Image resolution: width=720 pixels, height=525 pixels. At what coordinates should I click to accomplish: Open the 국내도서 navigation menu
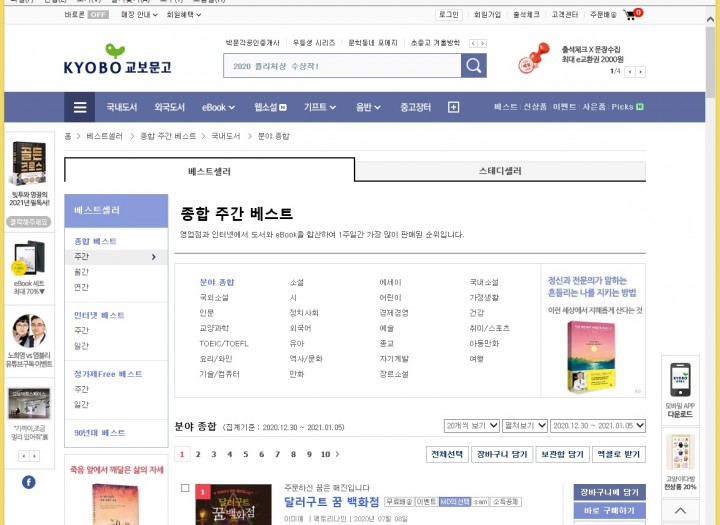click(x=122, y=107)
